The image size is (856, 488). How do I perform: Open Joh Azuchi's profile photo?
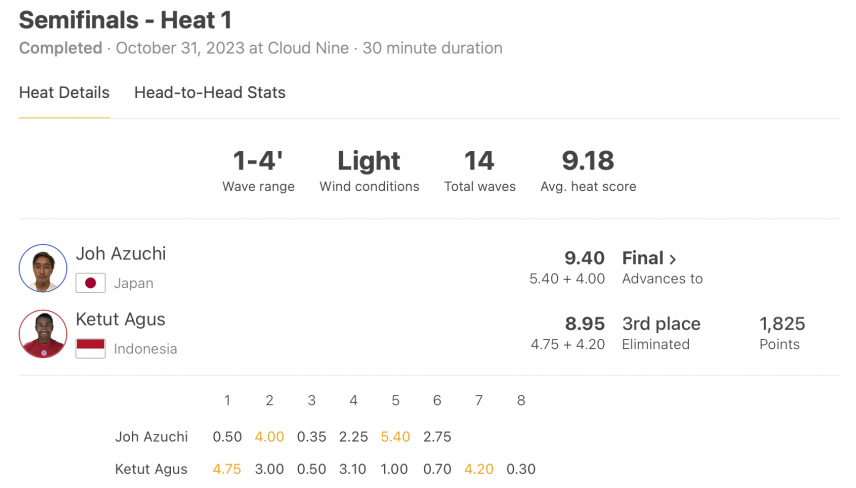[43, 268]
